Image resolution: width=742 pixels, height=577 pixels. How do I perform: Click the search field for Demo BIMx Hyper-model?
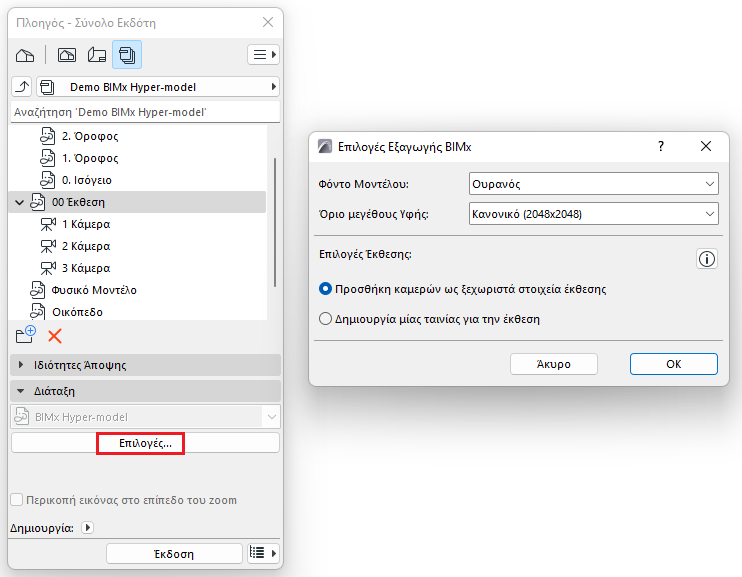click(145, 112)
